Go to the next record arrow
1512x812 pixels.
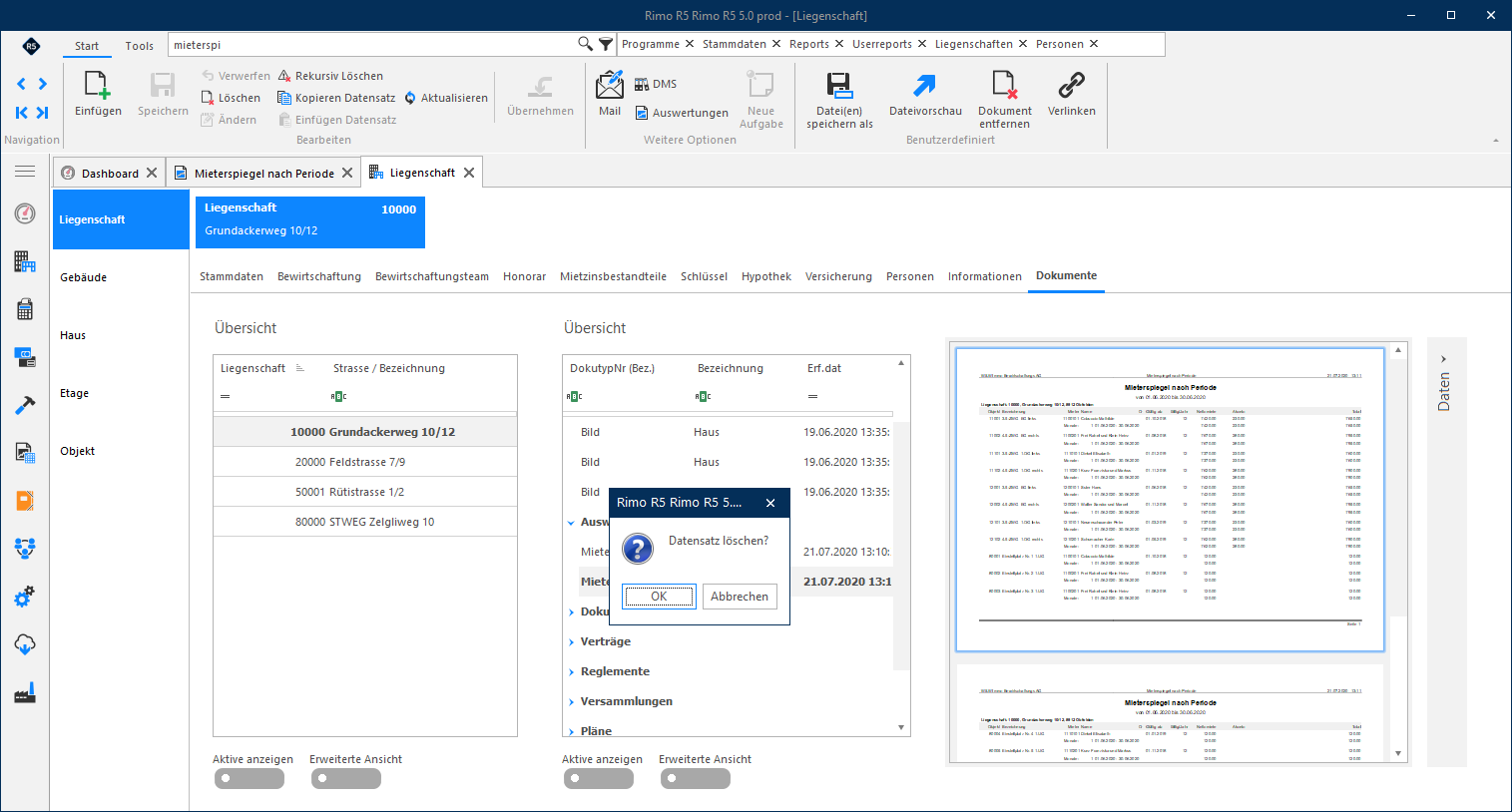pyautogui.click(x=43, y=84)
